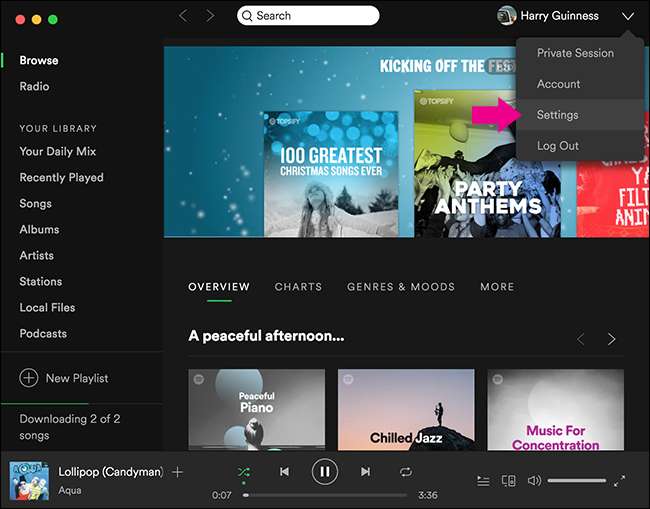The width and height of the screenshot is (650, 509).
Task: Skip to the next track
Action: click(x=365, y=472)
